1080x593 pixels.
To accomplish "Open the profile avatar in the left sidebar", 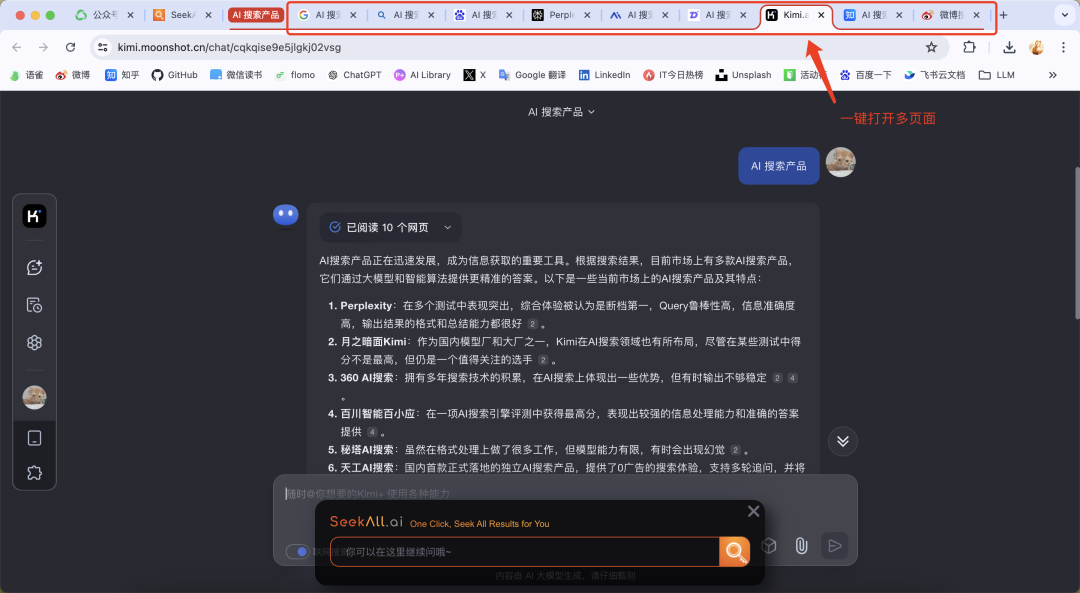I will (34, 397).
